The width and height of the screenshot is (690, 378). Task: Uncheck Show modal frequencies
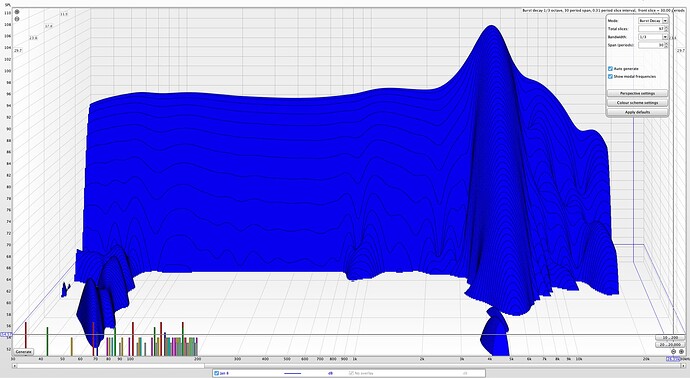click(610, 77)
